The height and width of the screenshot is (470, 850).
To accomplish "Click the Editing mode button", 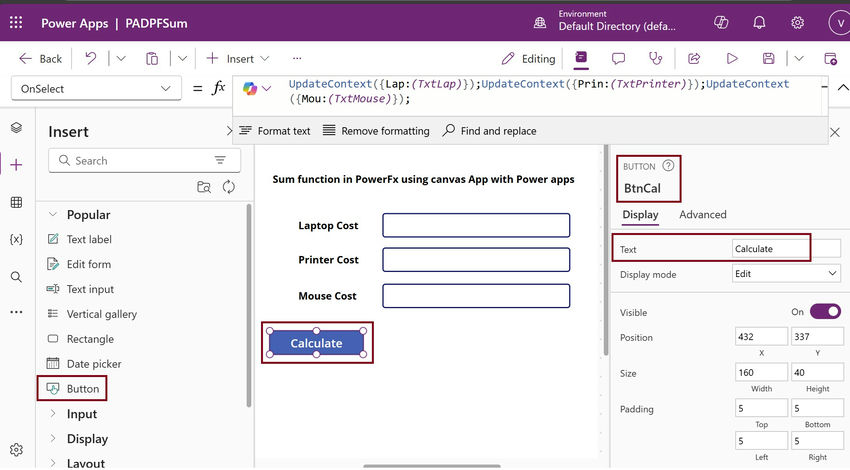I will tap(528, 59).
